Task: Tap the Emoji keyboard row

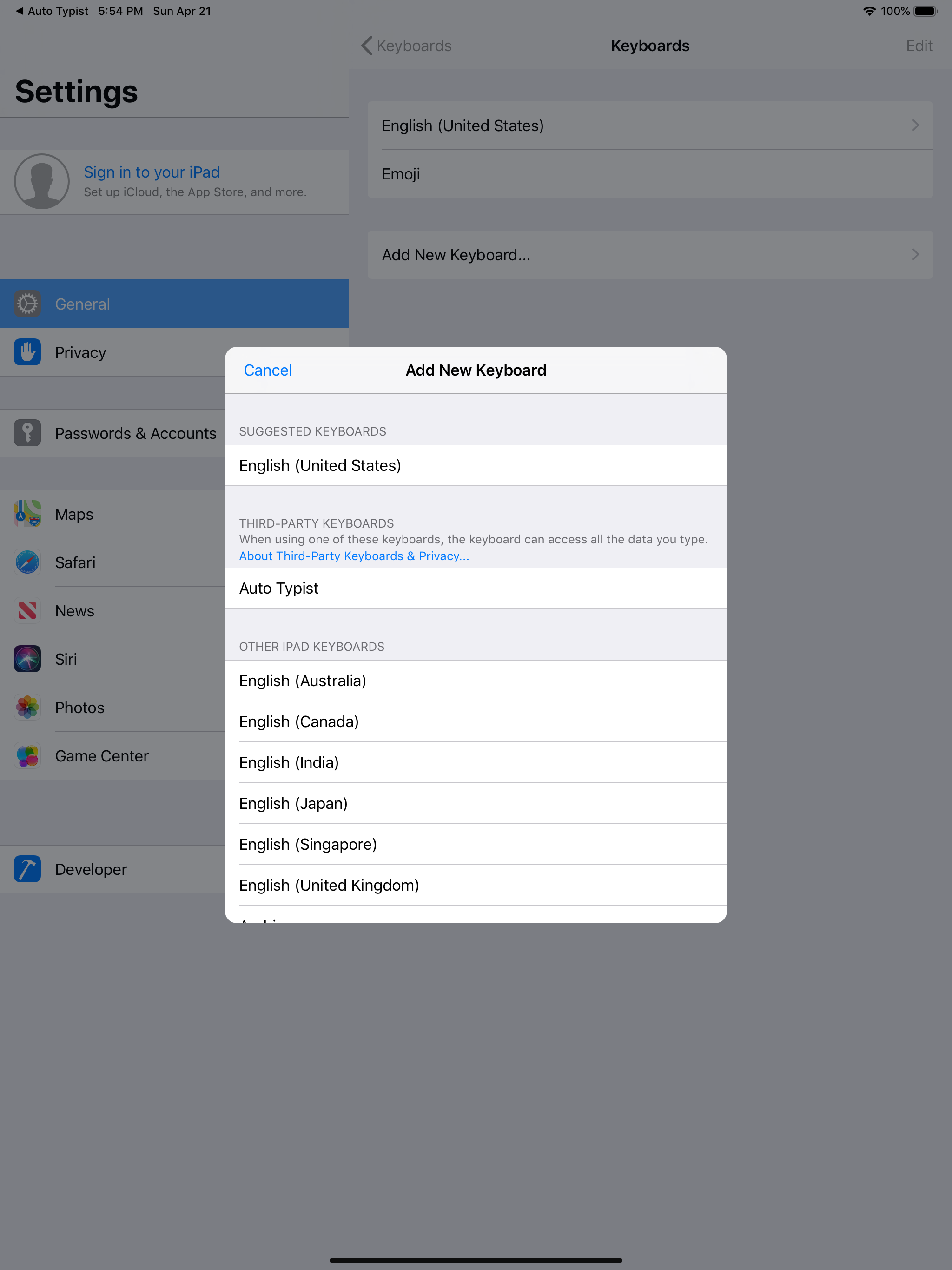Action: click(x=650, y=174)
